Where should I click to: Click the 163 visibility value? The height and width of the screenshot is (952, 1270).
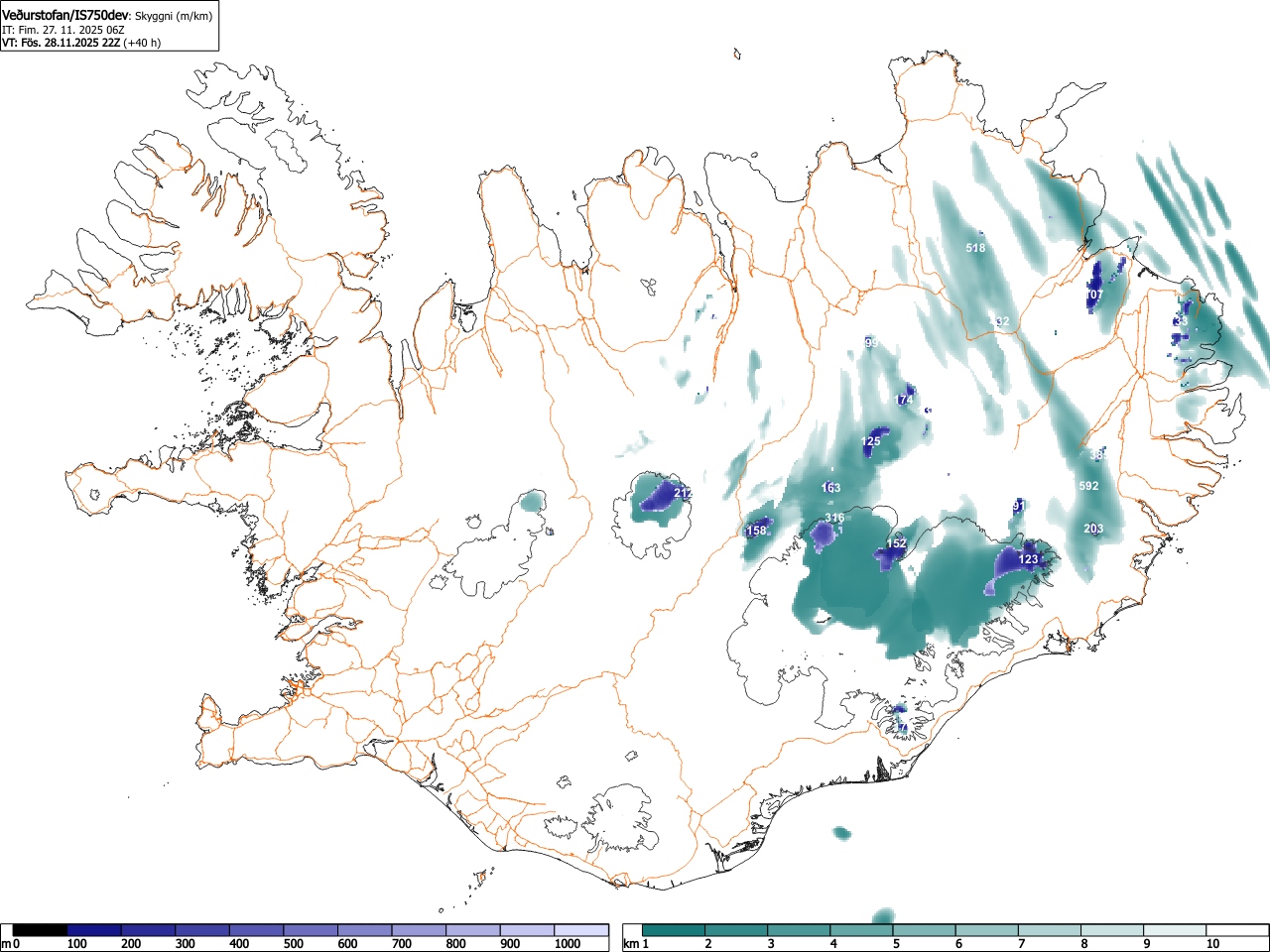[x=830, y=488]
